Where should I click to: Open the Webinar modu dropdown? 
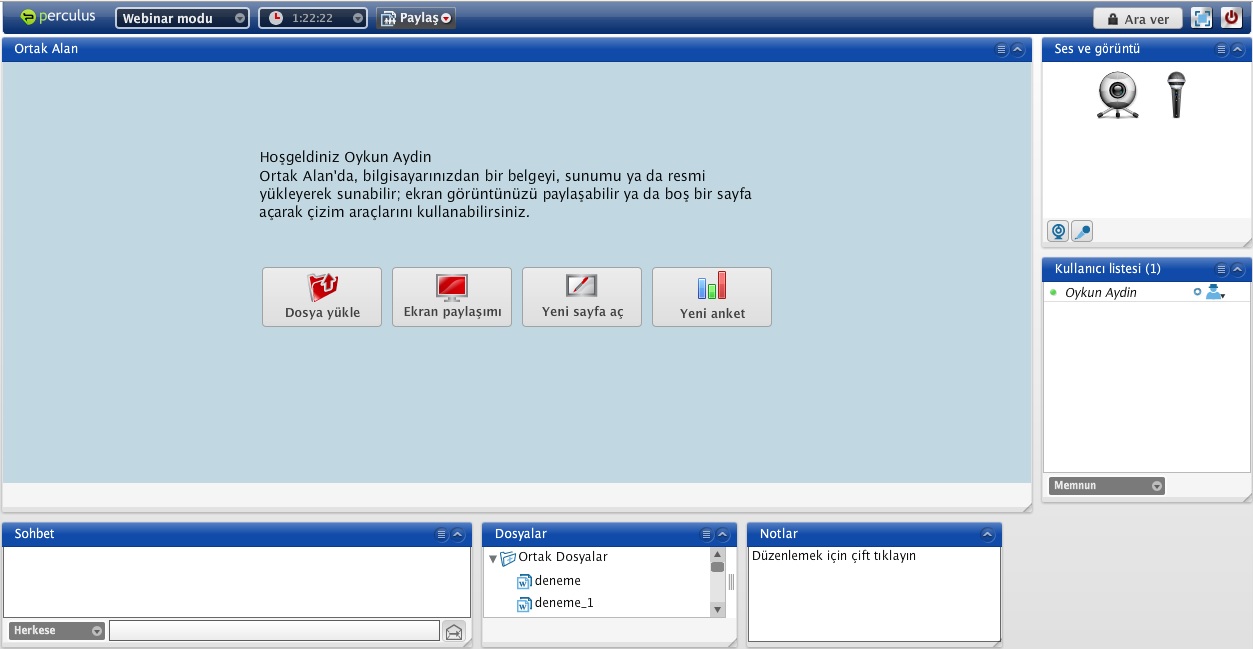pos(182,18)
